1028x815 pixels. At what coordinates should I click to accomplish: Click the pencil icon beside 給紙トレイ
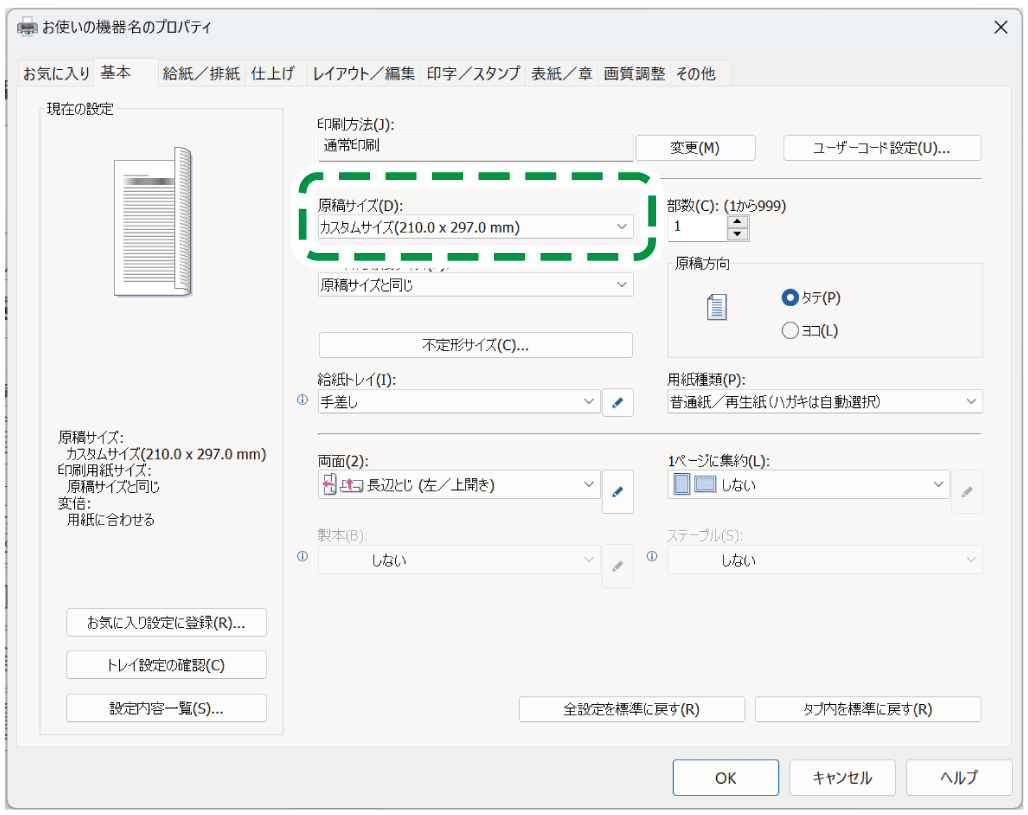coord(617,403)
